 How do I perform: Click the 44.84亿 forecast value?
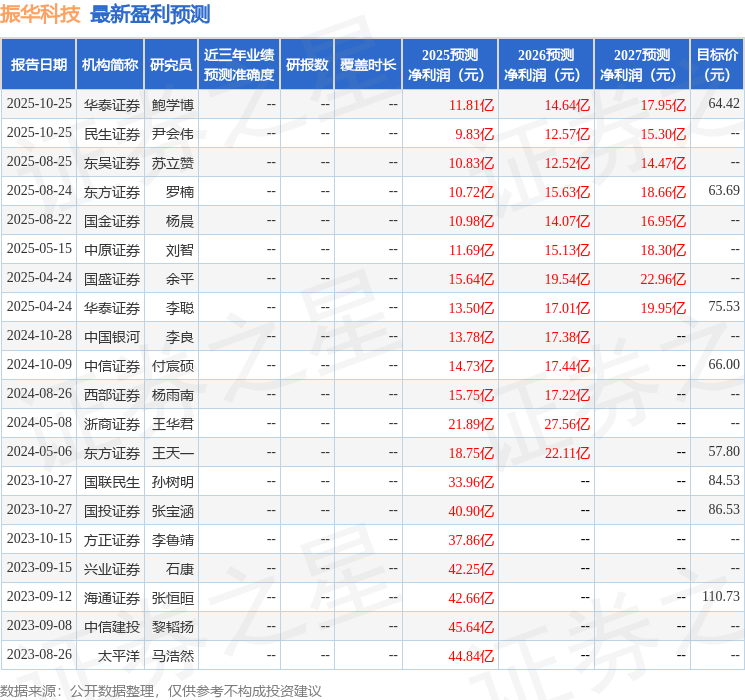point(471,656)
